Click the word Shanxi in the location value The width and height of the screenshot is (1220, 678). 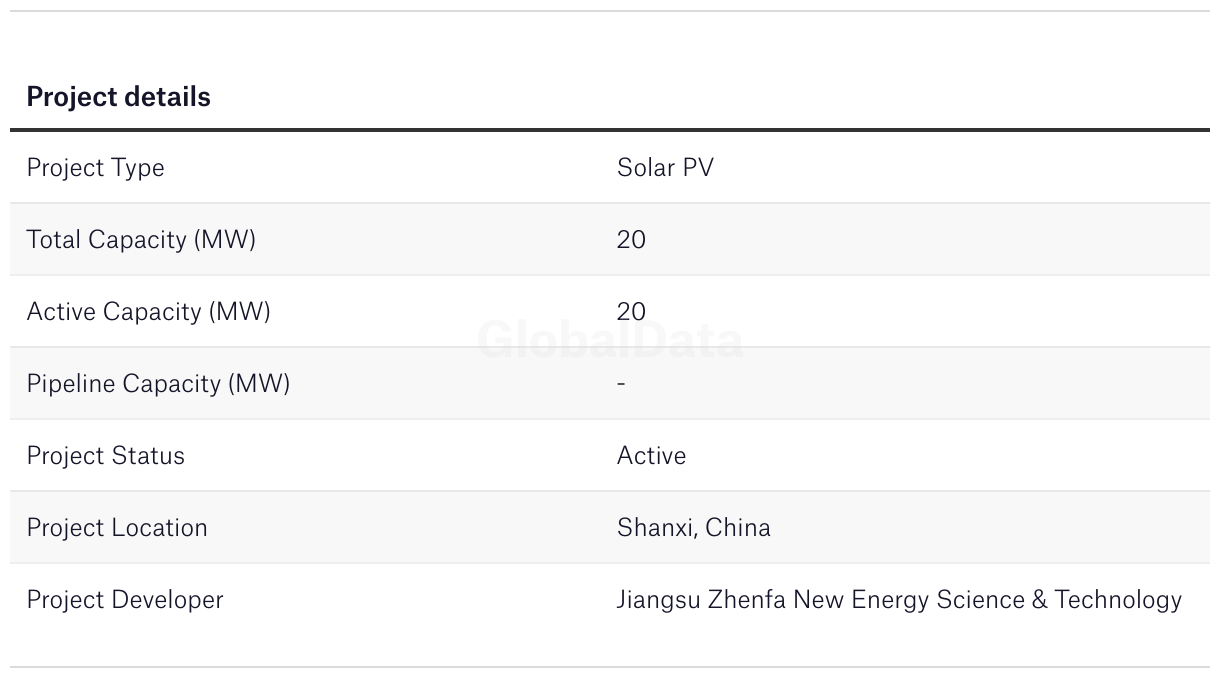(x=655, y=528)
